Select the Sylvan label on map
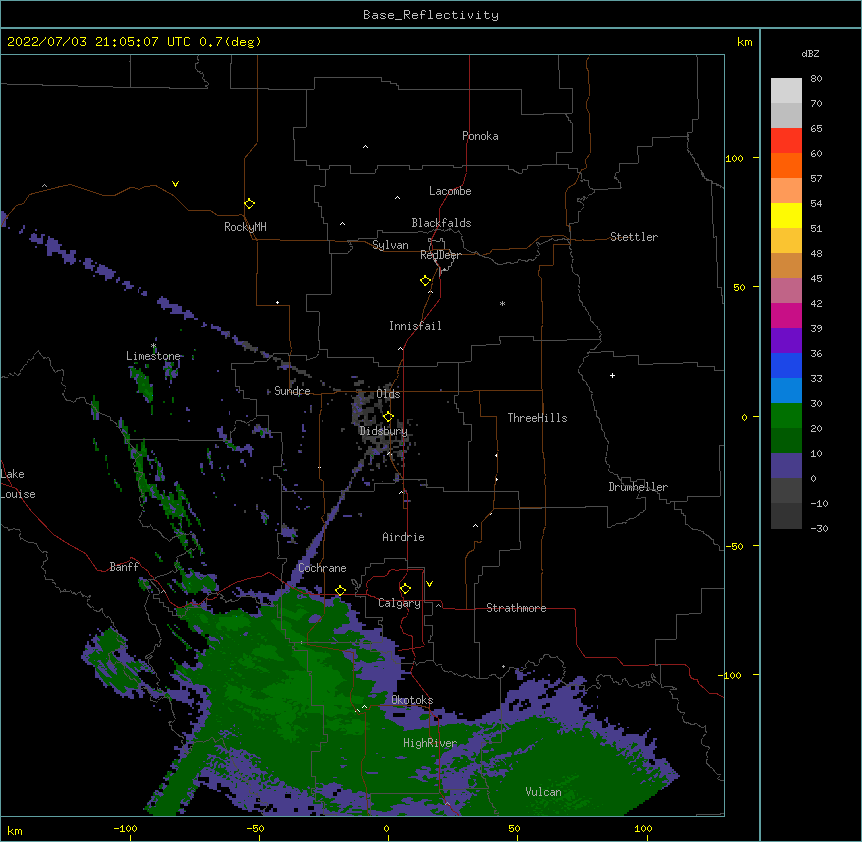 point(390,245)
